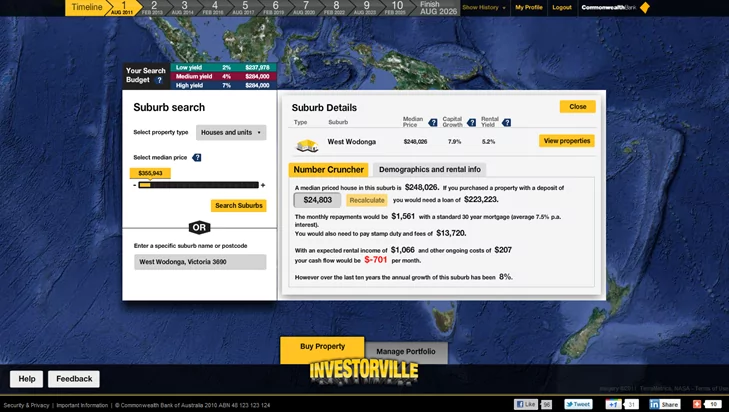Image resolution: width=729 pixels, height=412 pixels.
Task: Switch to Number Cruncher tab
Action: point(328,170)
